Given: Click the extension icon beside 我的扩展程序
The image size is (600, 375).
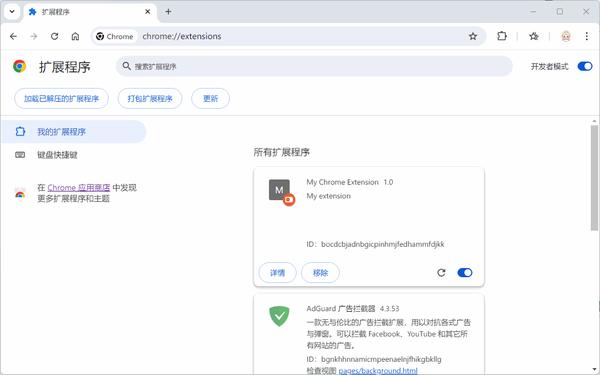Looking at the screenshot, I should click(20, 132).
